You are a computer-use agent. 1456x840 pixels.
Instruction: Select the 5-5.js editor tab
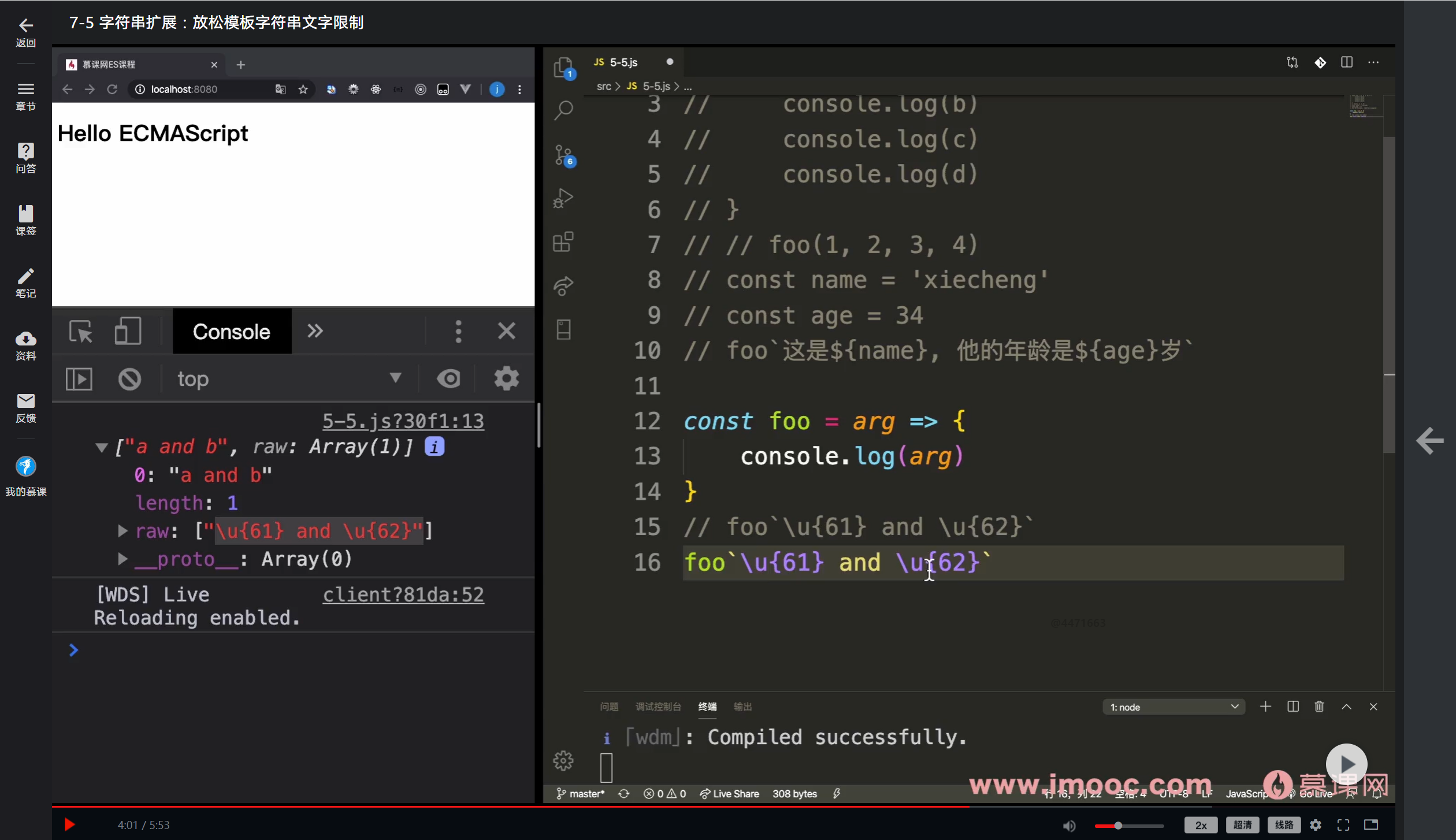(x=624, y=62)
